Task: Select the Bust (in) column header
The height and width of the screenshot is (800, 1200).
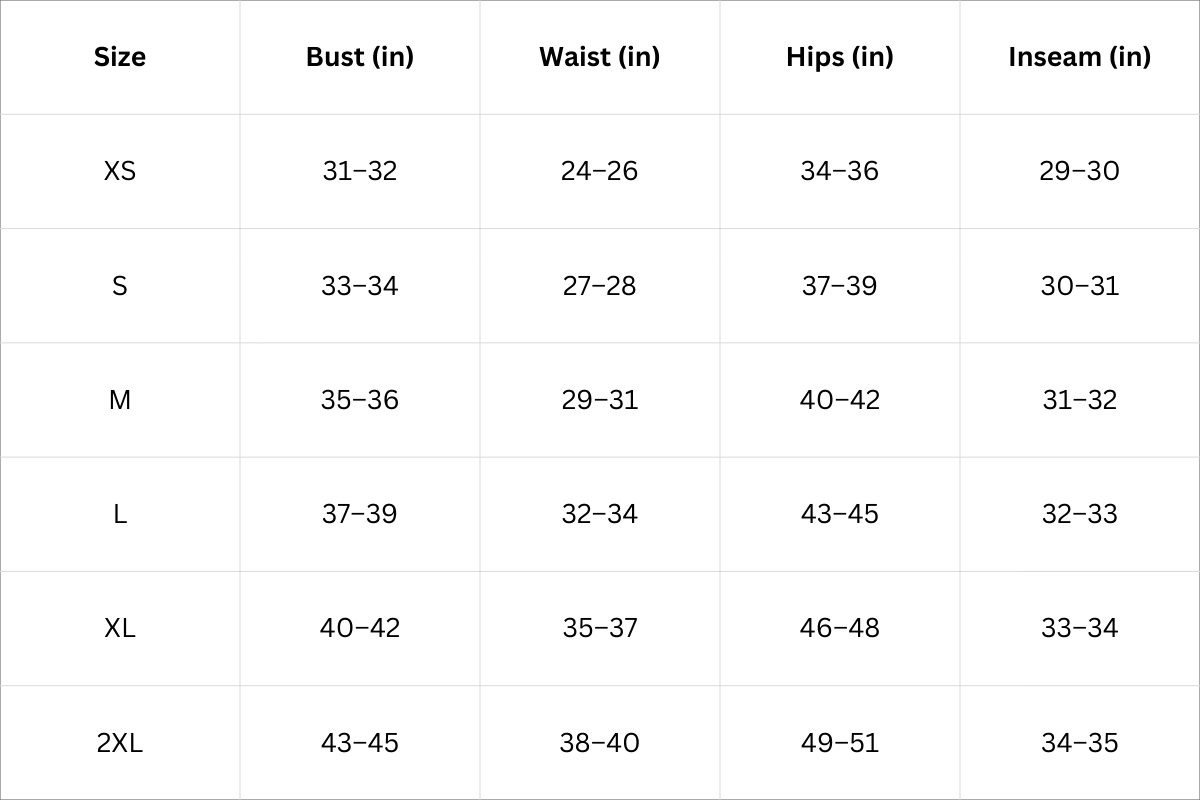Action: point(360,57)
